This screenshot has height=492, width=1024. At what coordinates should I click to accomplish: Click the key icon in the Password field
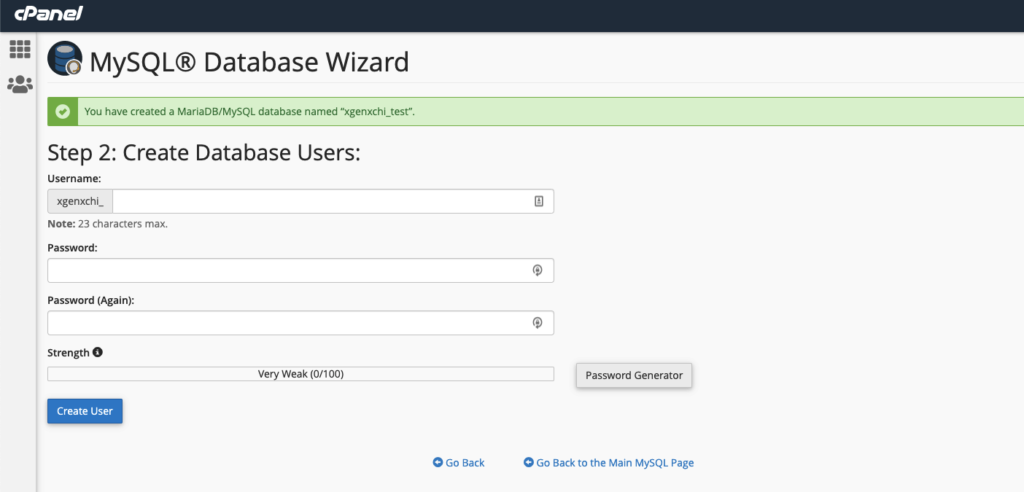click(x=537, y=270)
